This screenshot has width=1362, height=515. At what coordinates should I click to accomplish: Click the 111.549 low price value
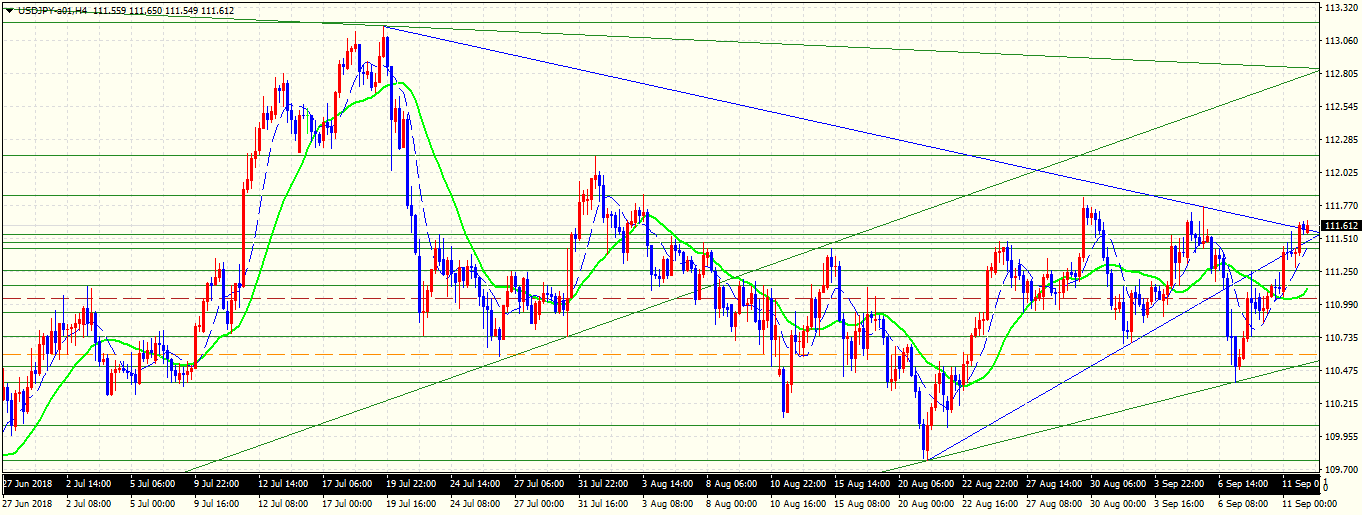(181, 9)
